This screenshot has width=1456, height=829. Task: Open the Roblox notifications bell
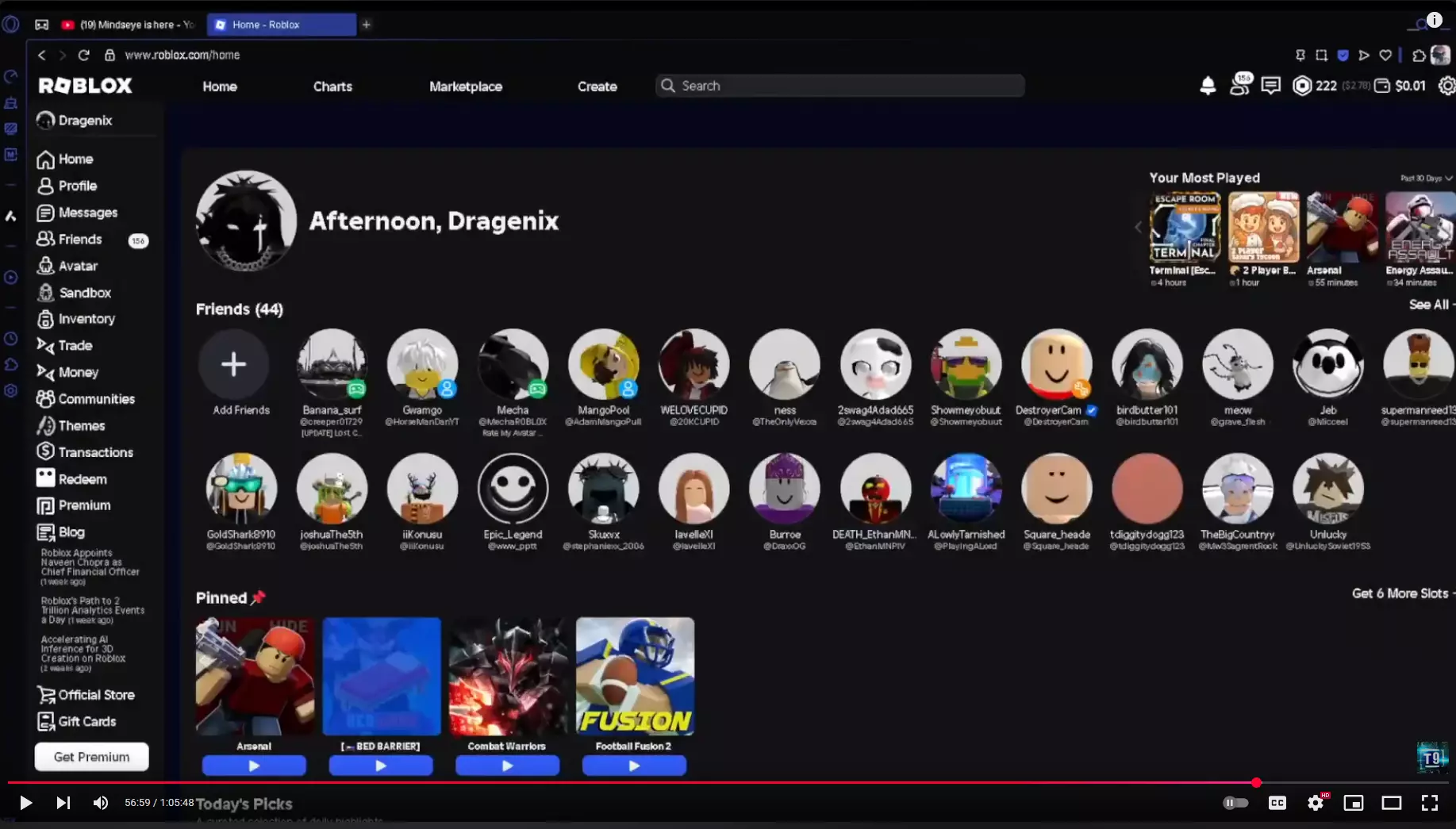pyautogui.click(x=1208, y=86)
